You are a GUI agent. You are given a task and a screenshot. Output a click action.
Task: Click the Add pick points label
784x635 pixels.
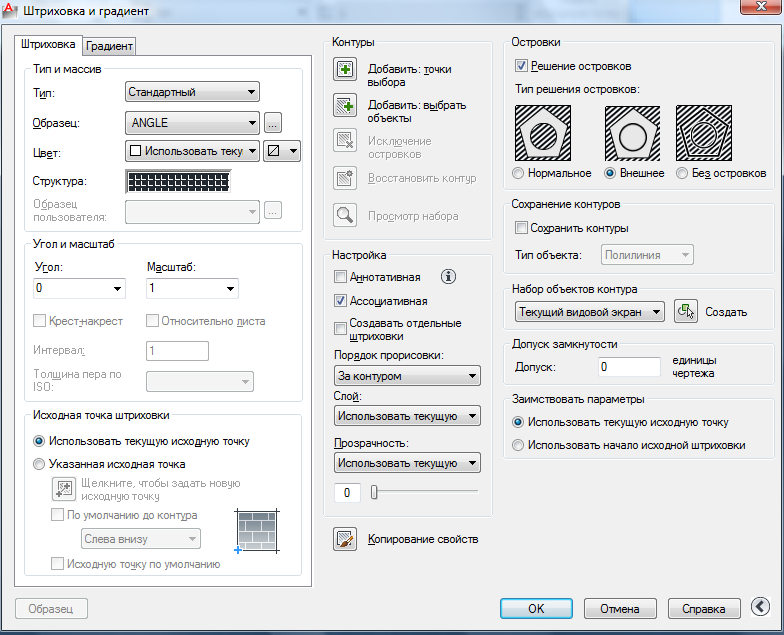tap(410, 76)
